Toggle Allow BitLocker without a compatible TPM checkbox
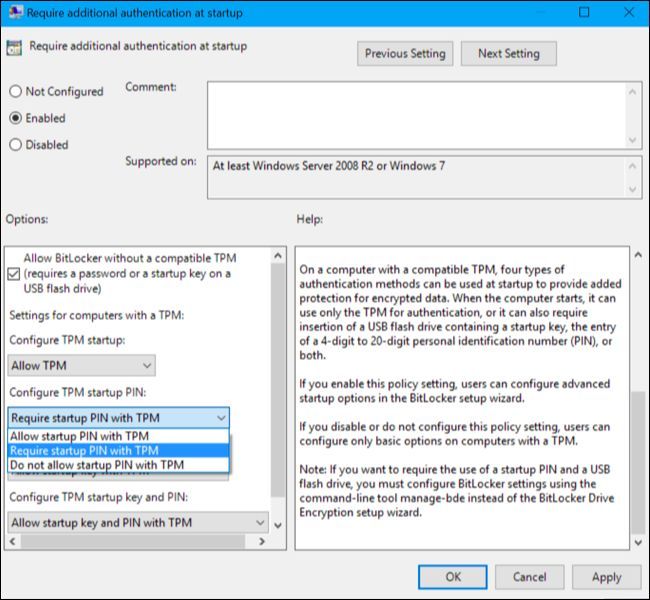The image size is (650, 600). pos(14,273)
